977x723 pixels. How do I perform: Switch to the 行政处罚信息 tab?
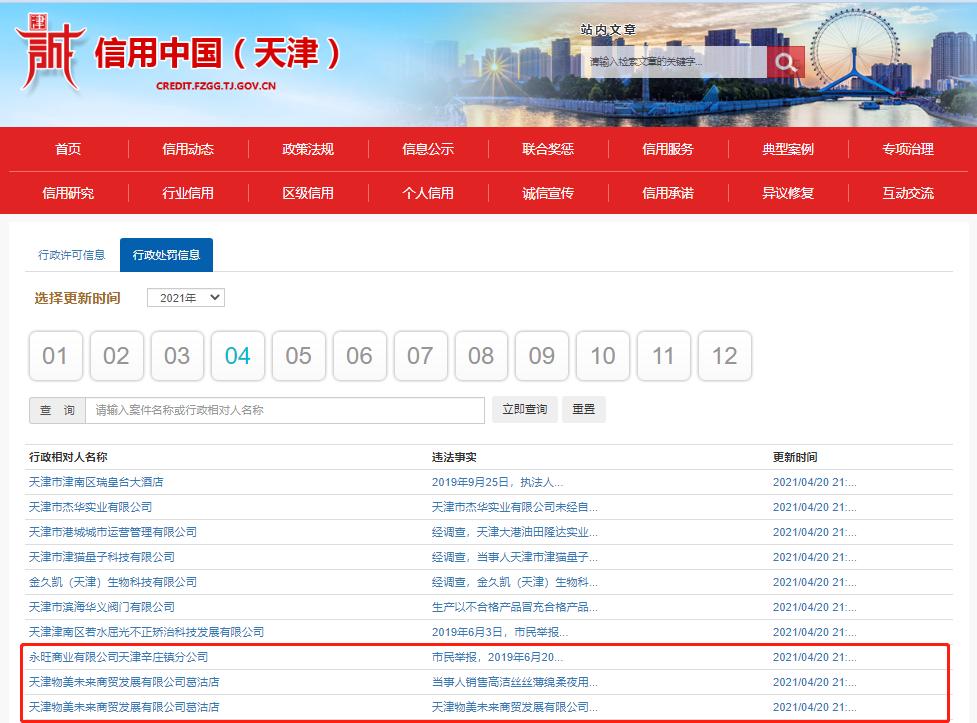coord(166,255)
